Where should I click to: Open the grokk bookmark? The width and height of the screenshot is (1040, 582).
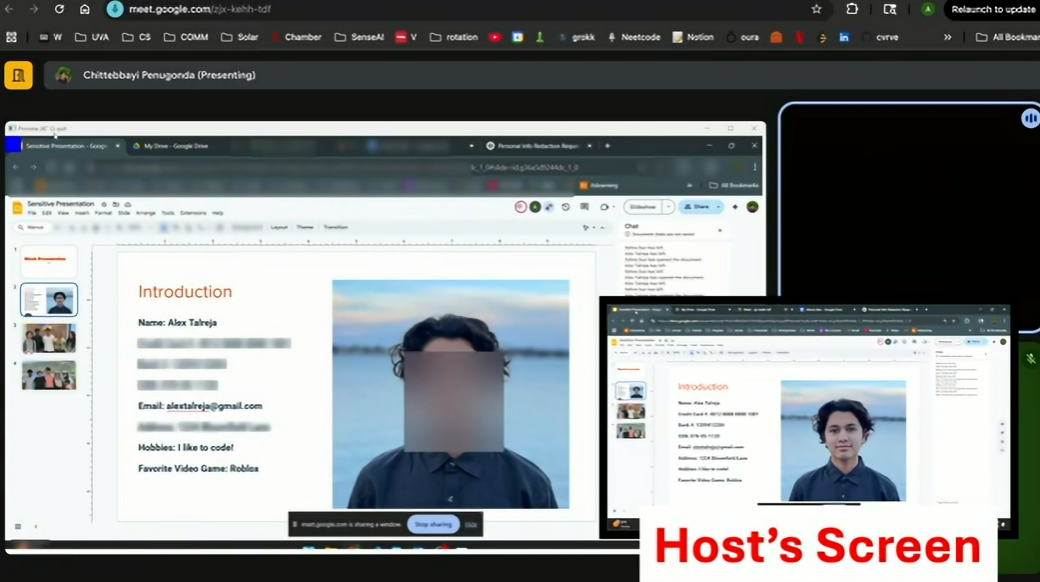576,37
